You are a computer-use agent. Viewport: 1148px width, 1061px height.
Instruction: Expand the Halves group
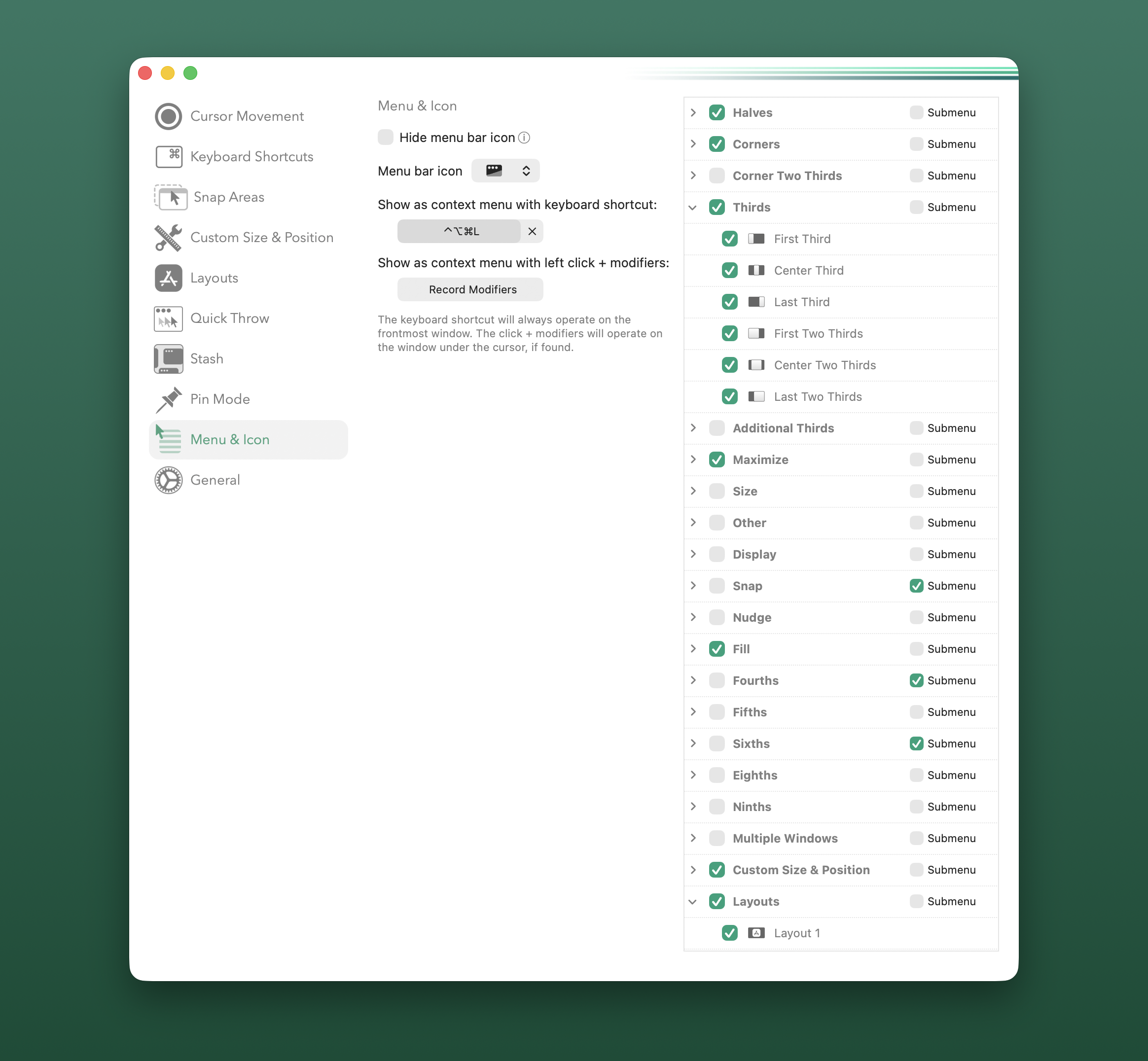tap(693, 112)
